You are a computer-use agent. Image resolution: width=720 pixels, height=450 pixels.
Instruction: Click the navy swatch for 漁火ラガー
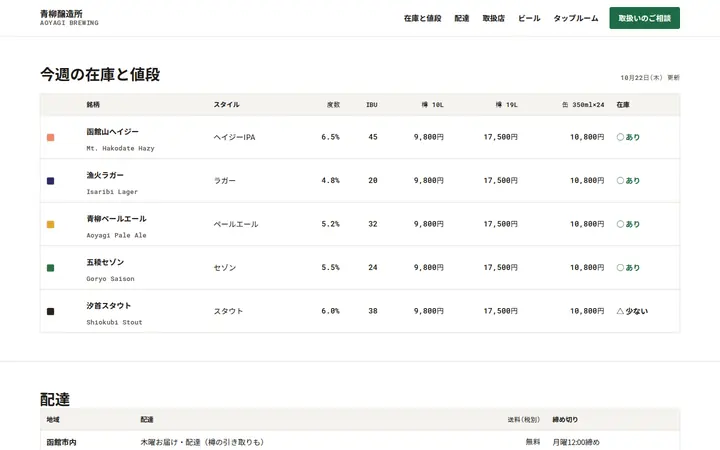51,181
